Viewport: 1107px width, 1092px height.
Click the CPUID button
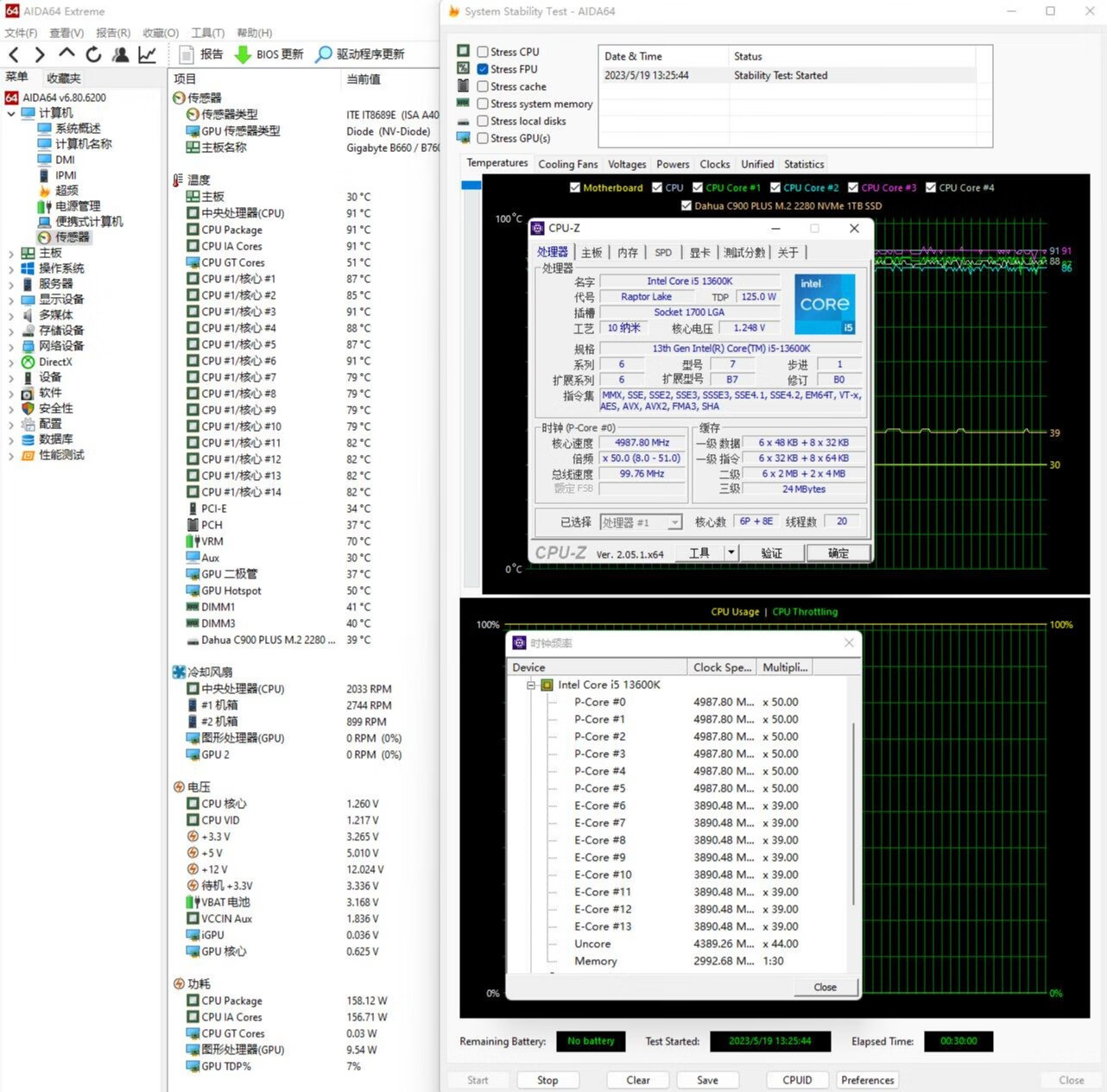[x=797, y=1080]
